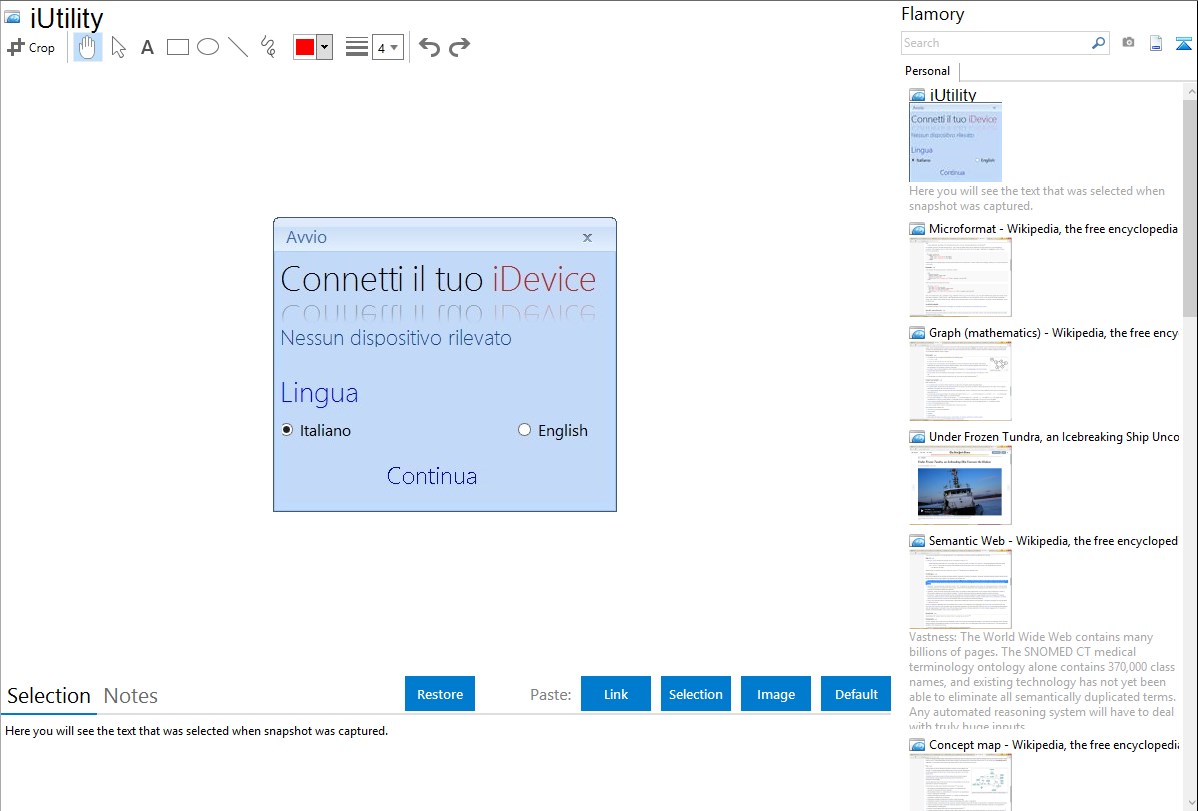Switch to the Selection tab
This screenshot has width=1198, height=811.
pyautogui.click(x=49, y=696)
